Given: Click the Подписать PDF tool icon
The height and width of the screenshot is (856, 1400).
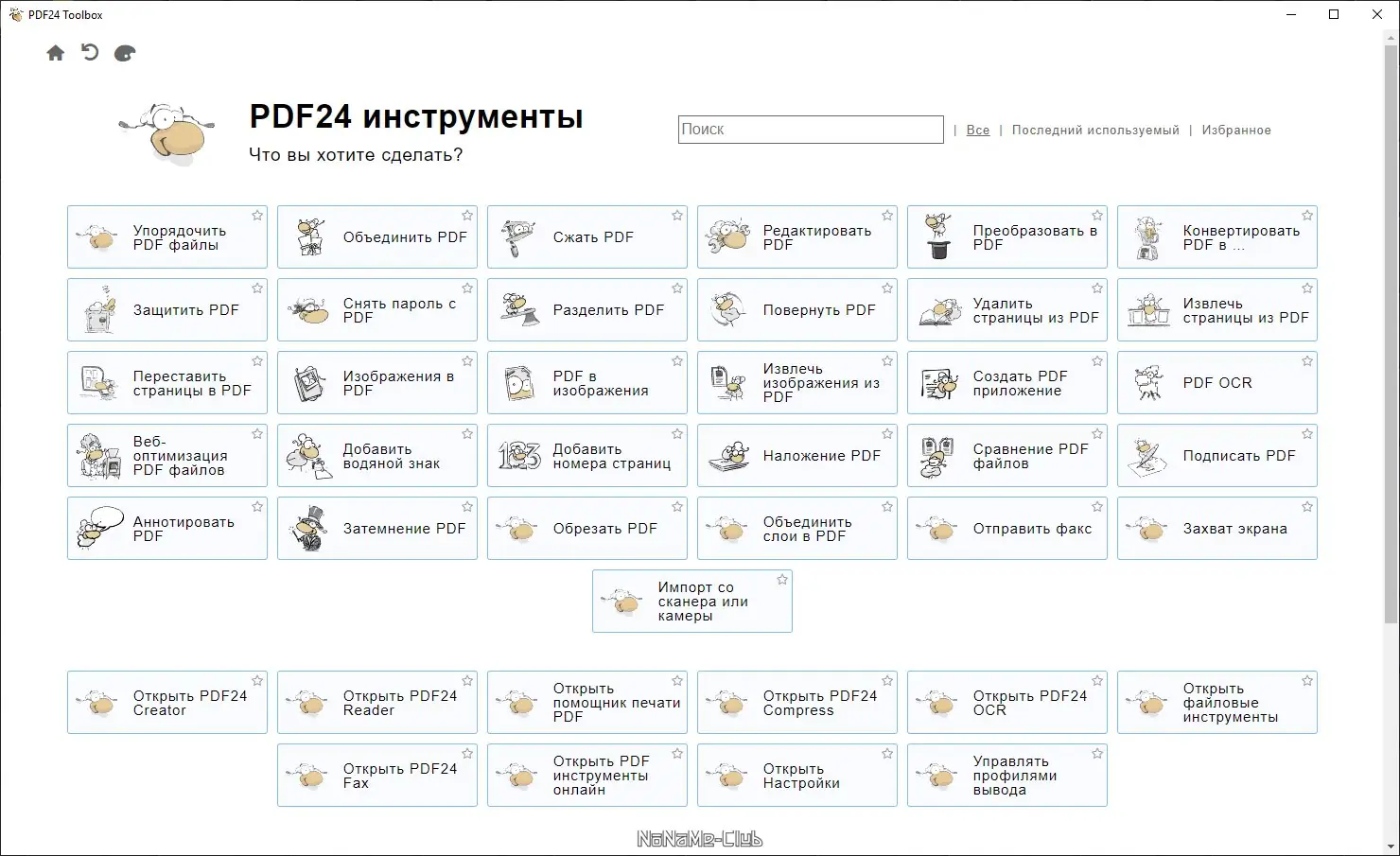Looking at the screenshot, I should click(x=1148, y=456).
